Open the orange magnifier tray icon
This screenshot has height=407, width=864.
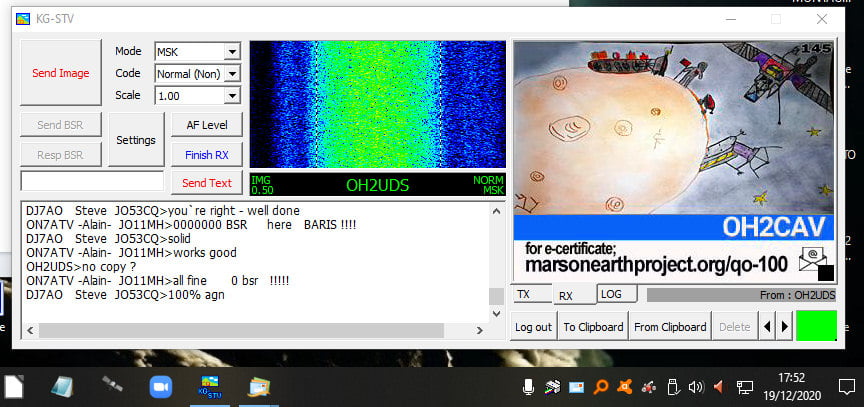coord(600,387)
